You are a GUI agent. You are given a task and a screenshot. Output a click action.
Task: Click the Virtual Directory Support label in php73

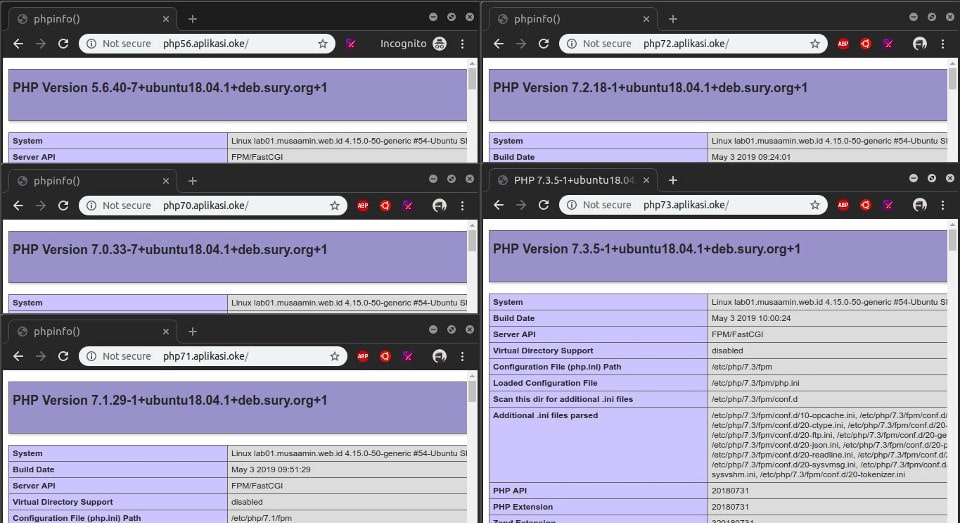543,350
